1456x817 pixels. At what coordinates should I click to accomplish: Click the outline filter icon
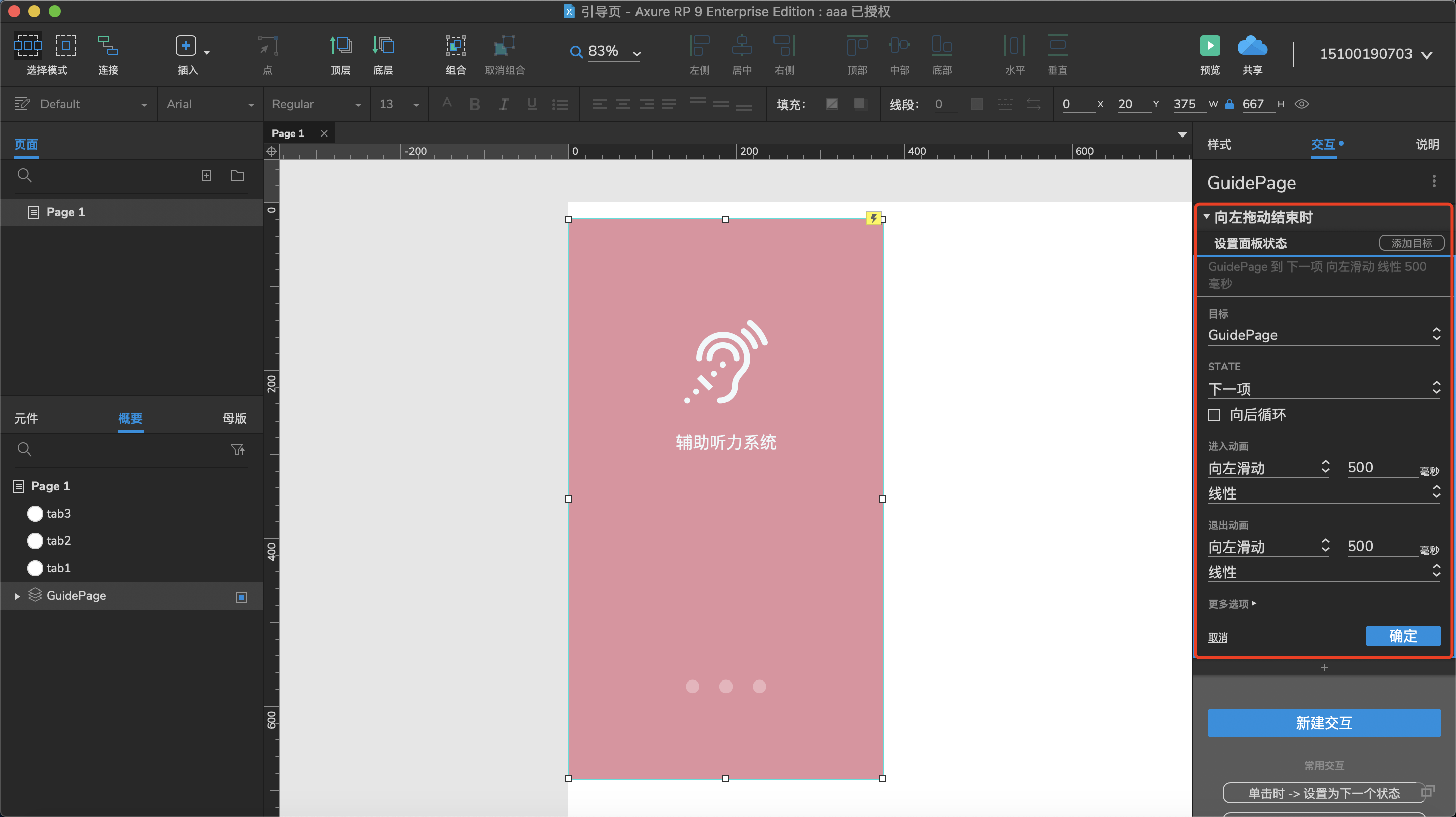click(x=238, y=449)
